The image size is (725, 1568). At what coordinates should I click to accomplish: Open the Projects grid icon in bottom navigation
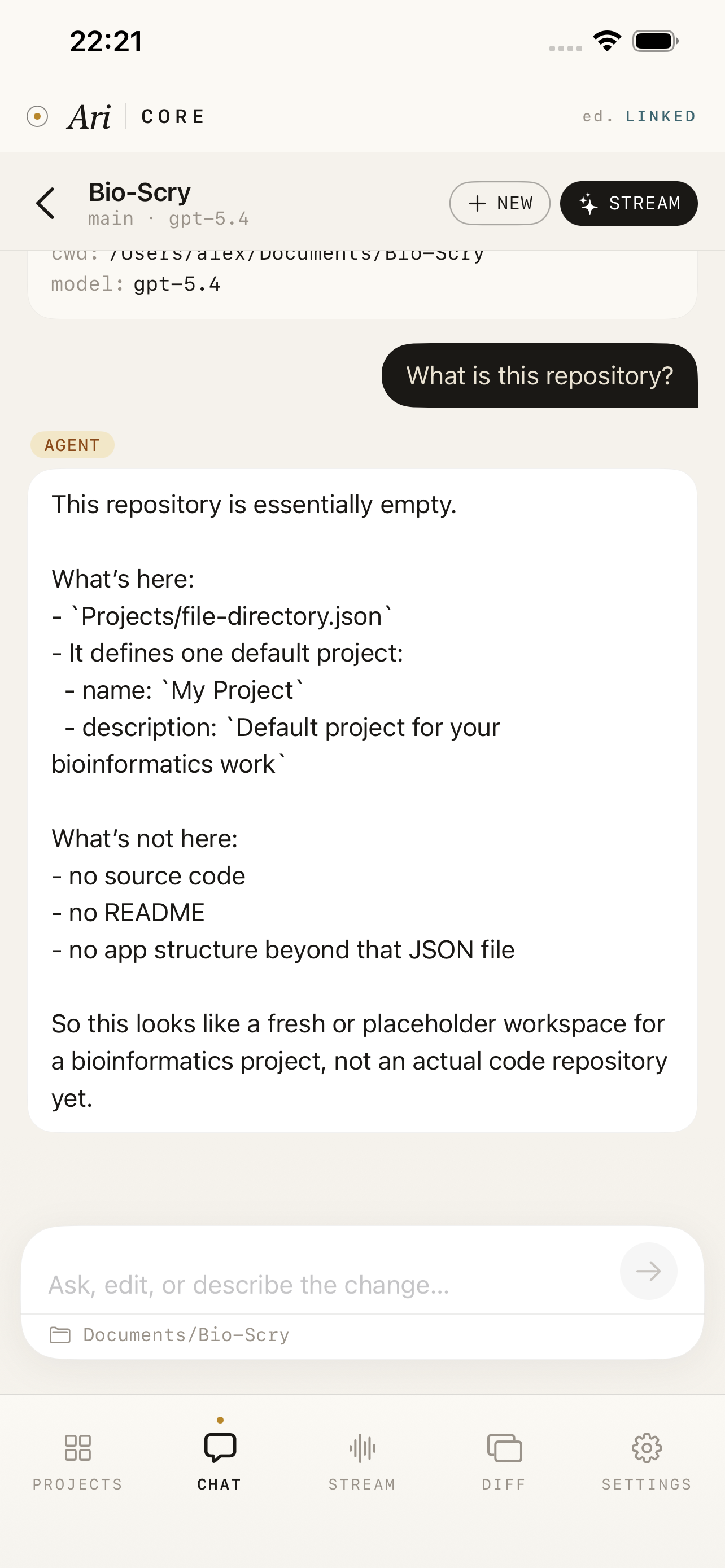pyautogui.click(x=77, y=1449)
